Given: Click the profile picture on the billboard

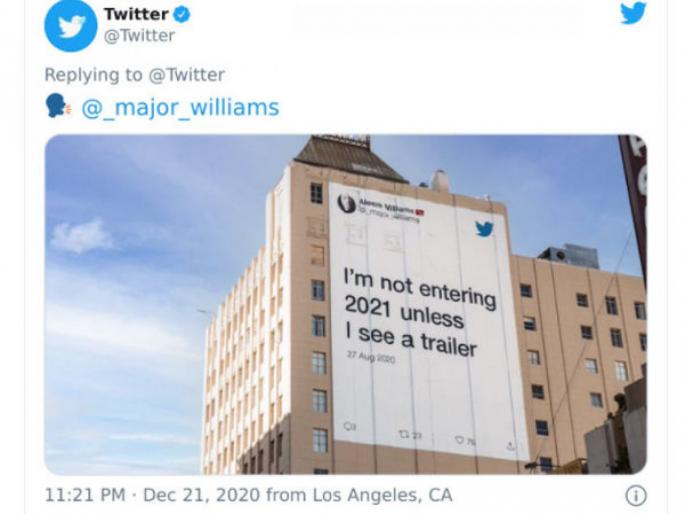Looking at the screenshot, I should tap(347, 203).
